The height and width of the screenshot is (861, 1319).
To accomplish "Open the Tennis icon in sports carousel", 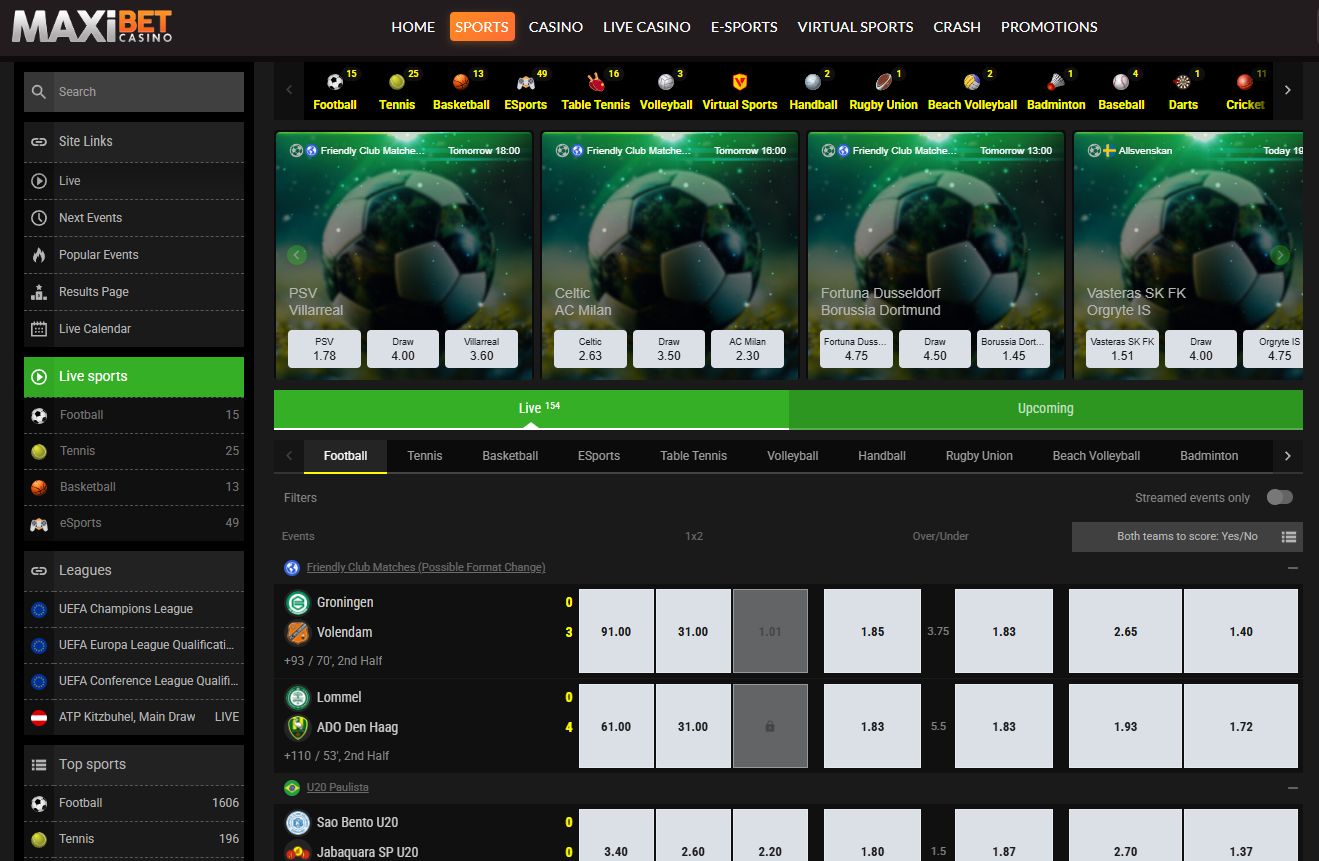I will pos(397,83).
